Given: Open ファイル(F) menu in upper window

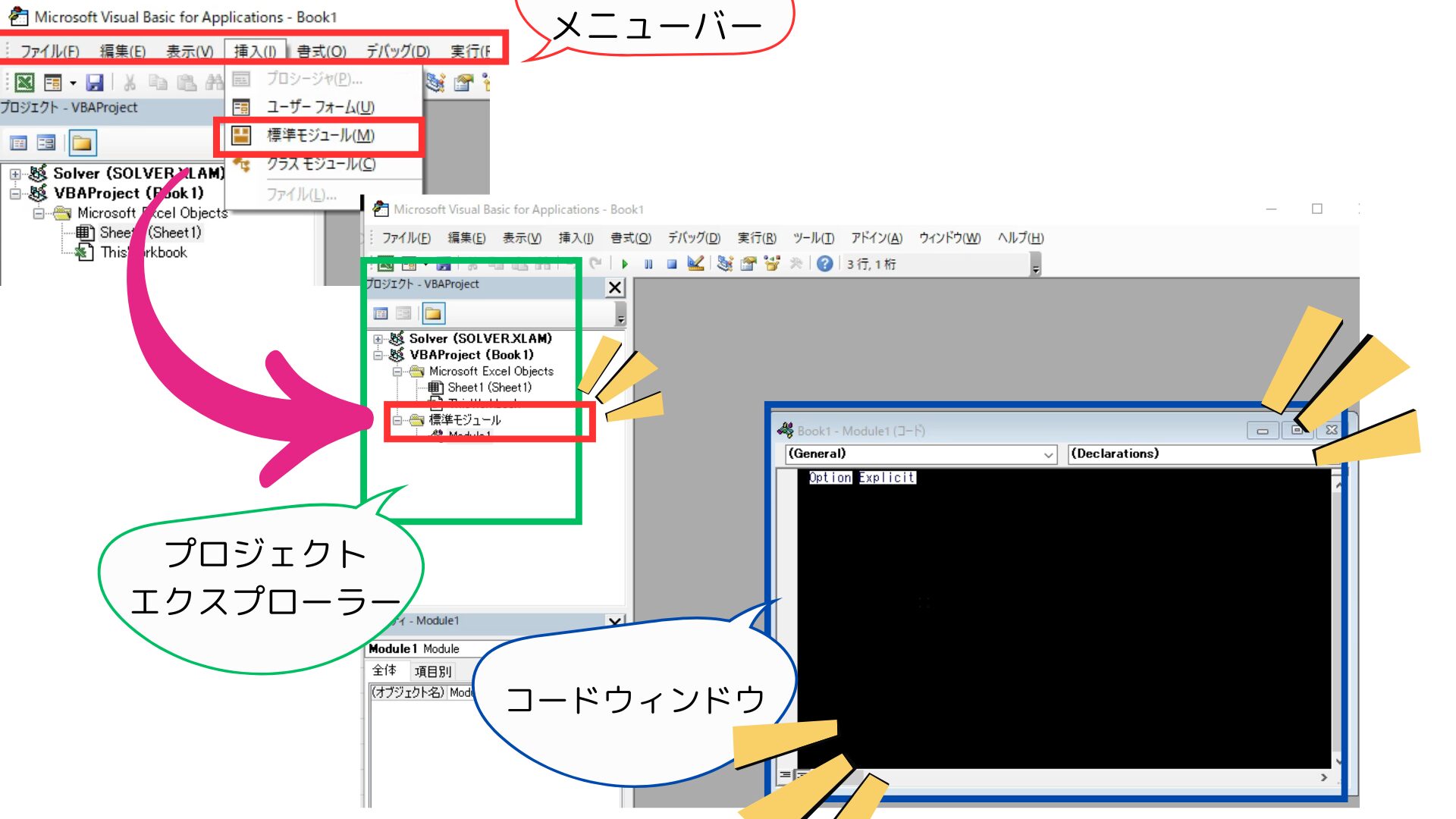Looking at the screenshot, I should (50, 51).
